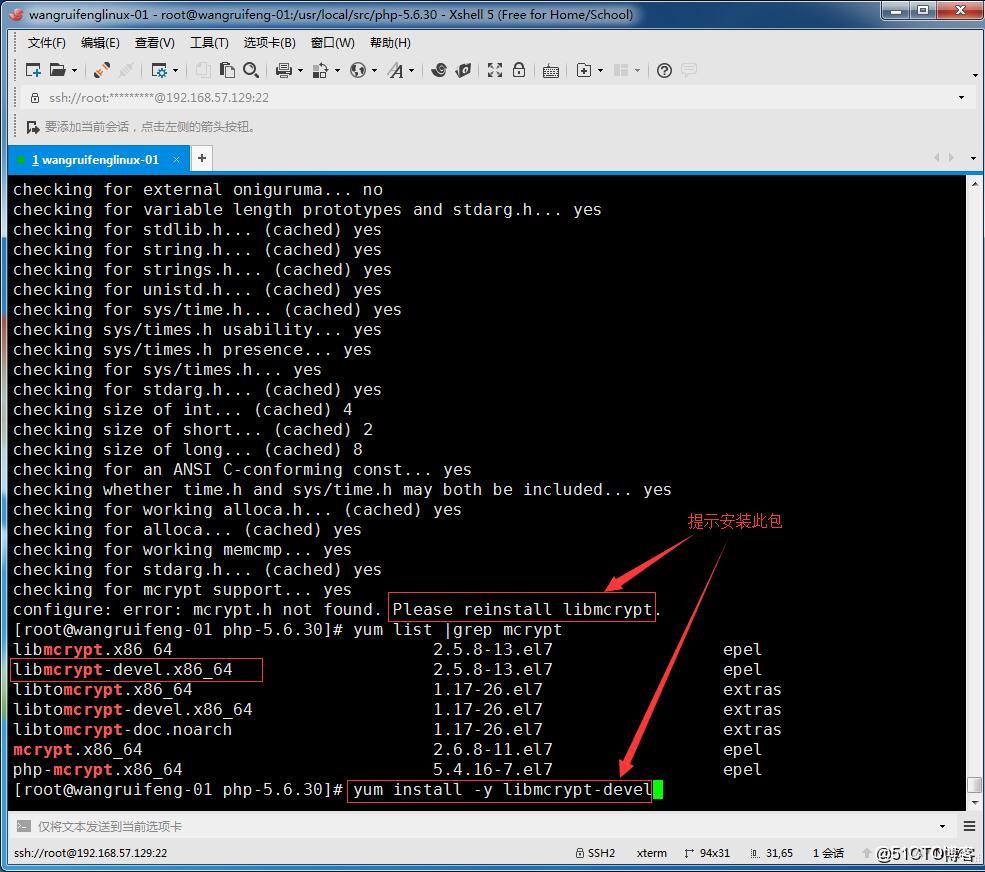This screenshot has width=985, height=872.
Task: Expand the Font dropdown arrow
Action: click(411, 70)
